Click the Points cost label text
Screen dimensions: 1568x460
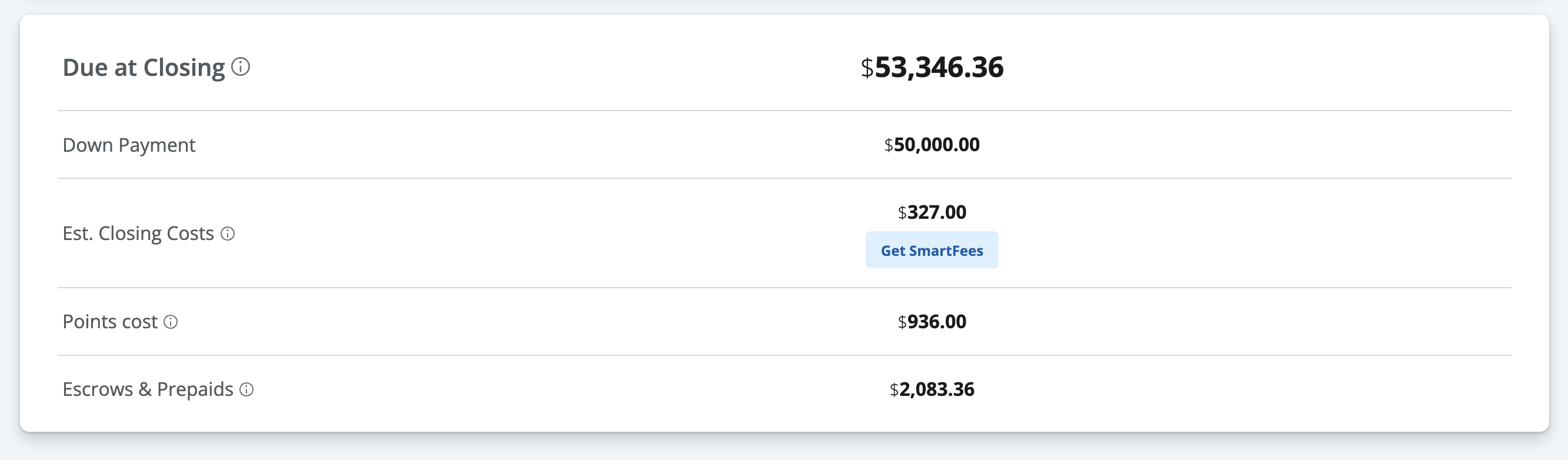pos(109,322)
